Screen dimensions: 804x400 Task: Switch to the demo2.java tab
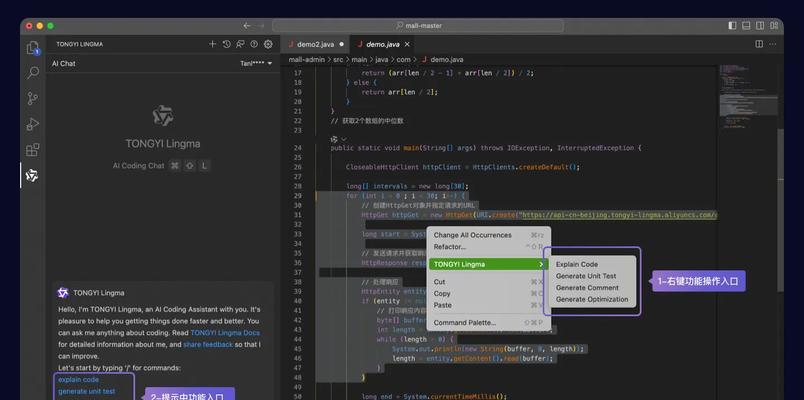[x=315, y=45]
